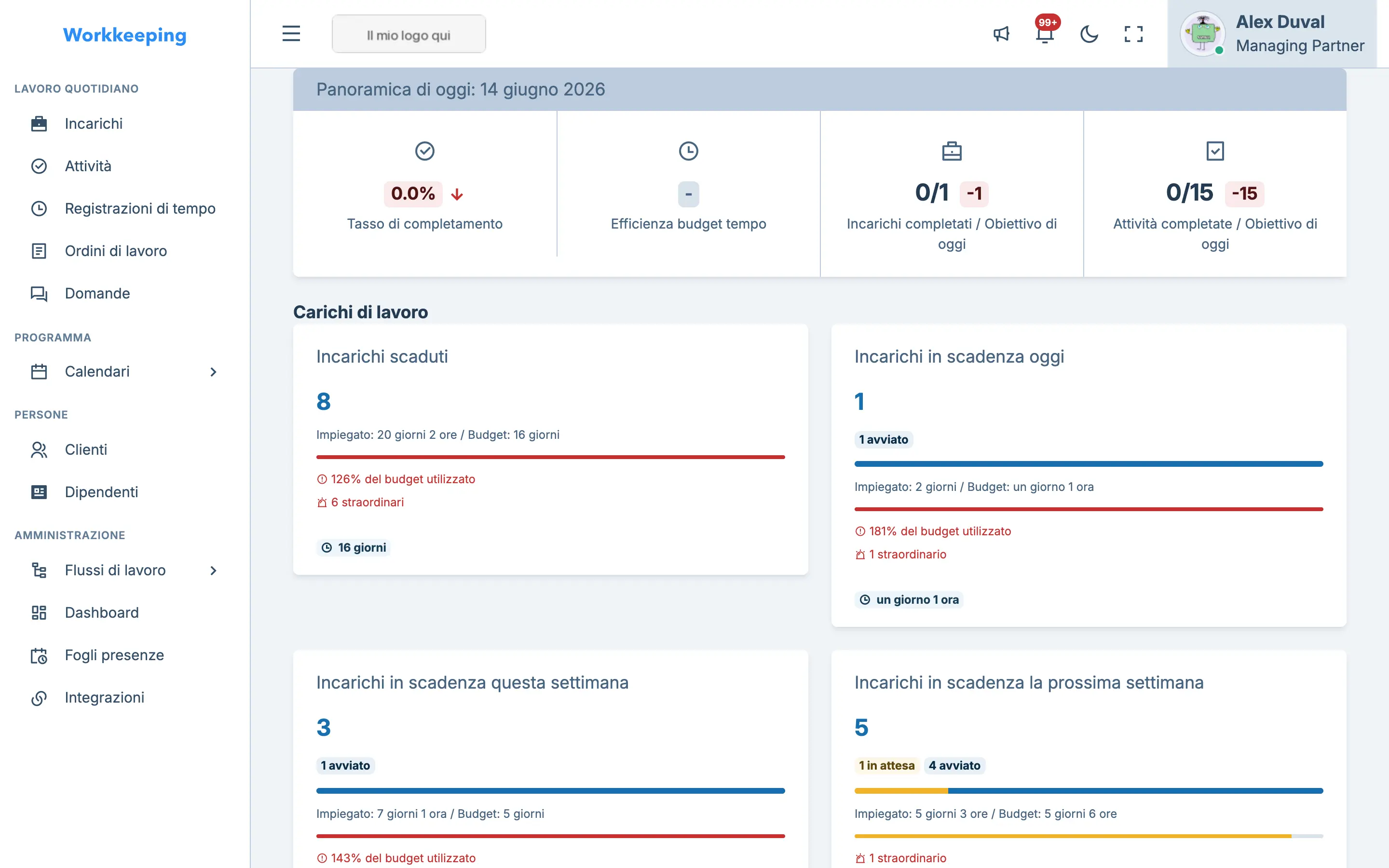Image resolution: width=1389 pixels, height=868 pixels.
Task: Expand the Flussi di lavoro chevron
Action: [213, 570]
